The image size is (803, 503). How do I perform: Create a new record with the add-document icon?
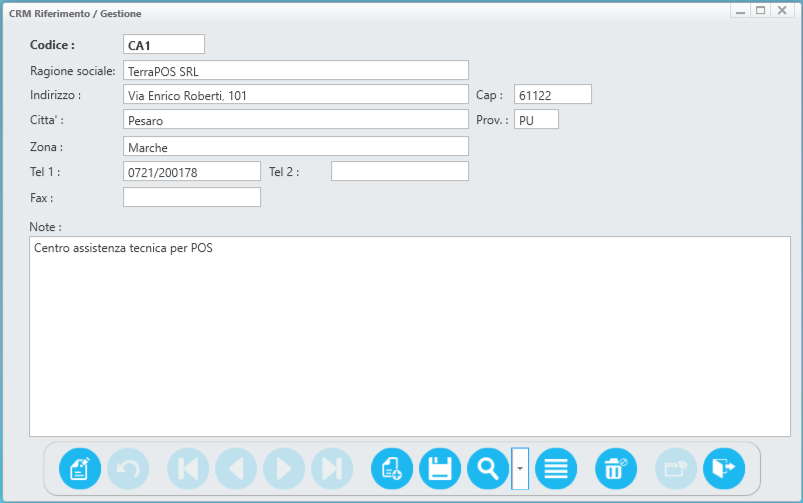(x=392, y=468)
